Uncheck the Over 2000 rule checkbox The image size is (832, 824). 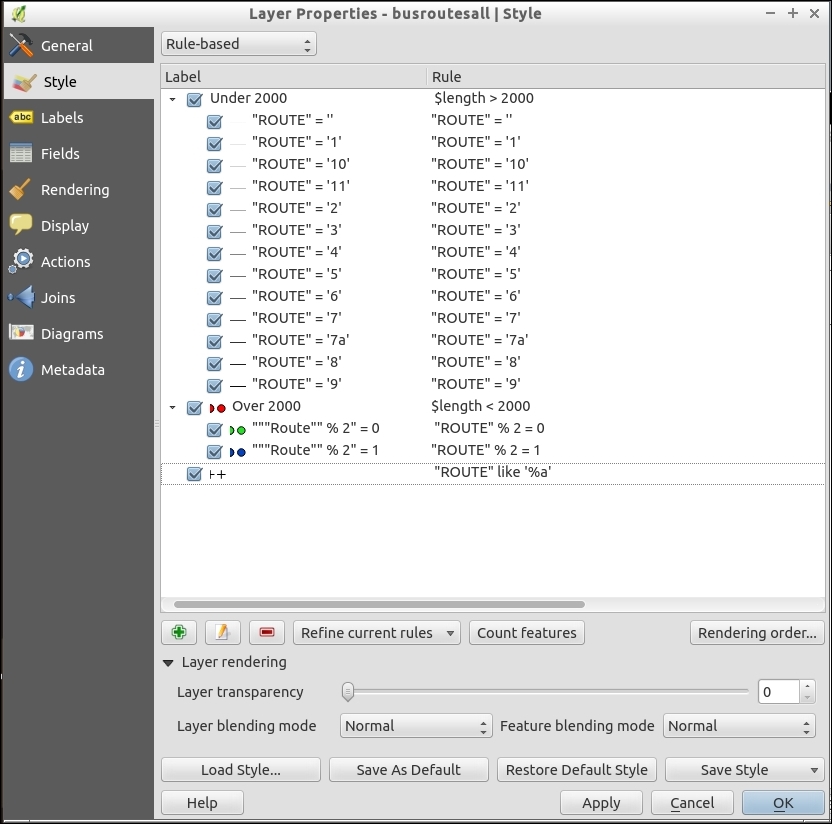click(194, 407)
